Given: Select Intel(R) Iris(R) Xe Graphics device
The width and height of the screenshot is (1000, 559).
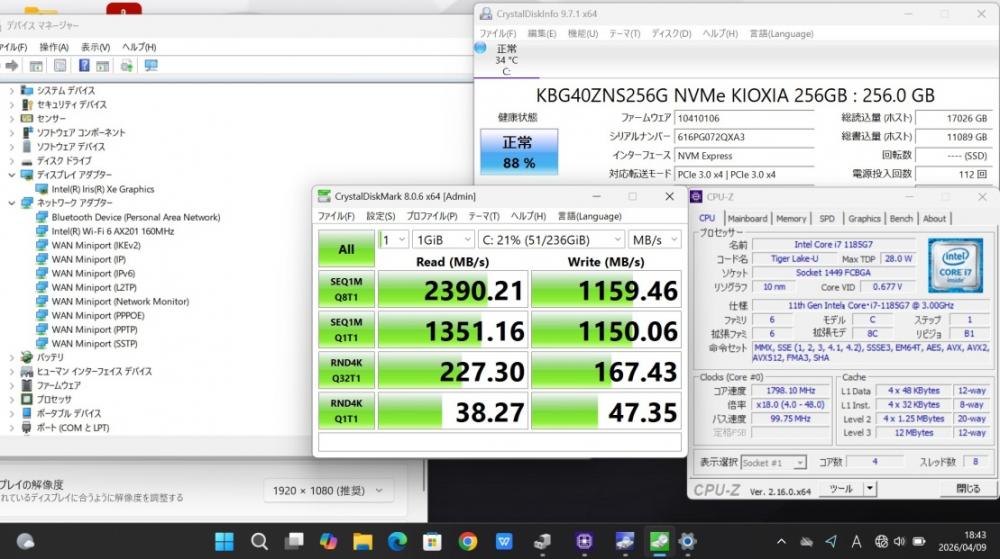Looking at the screenshot, I should point(102,188).
